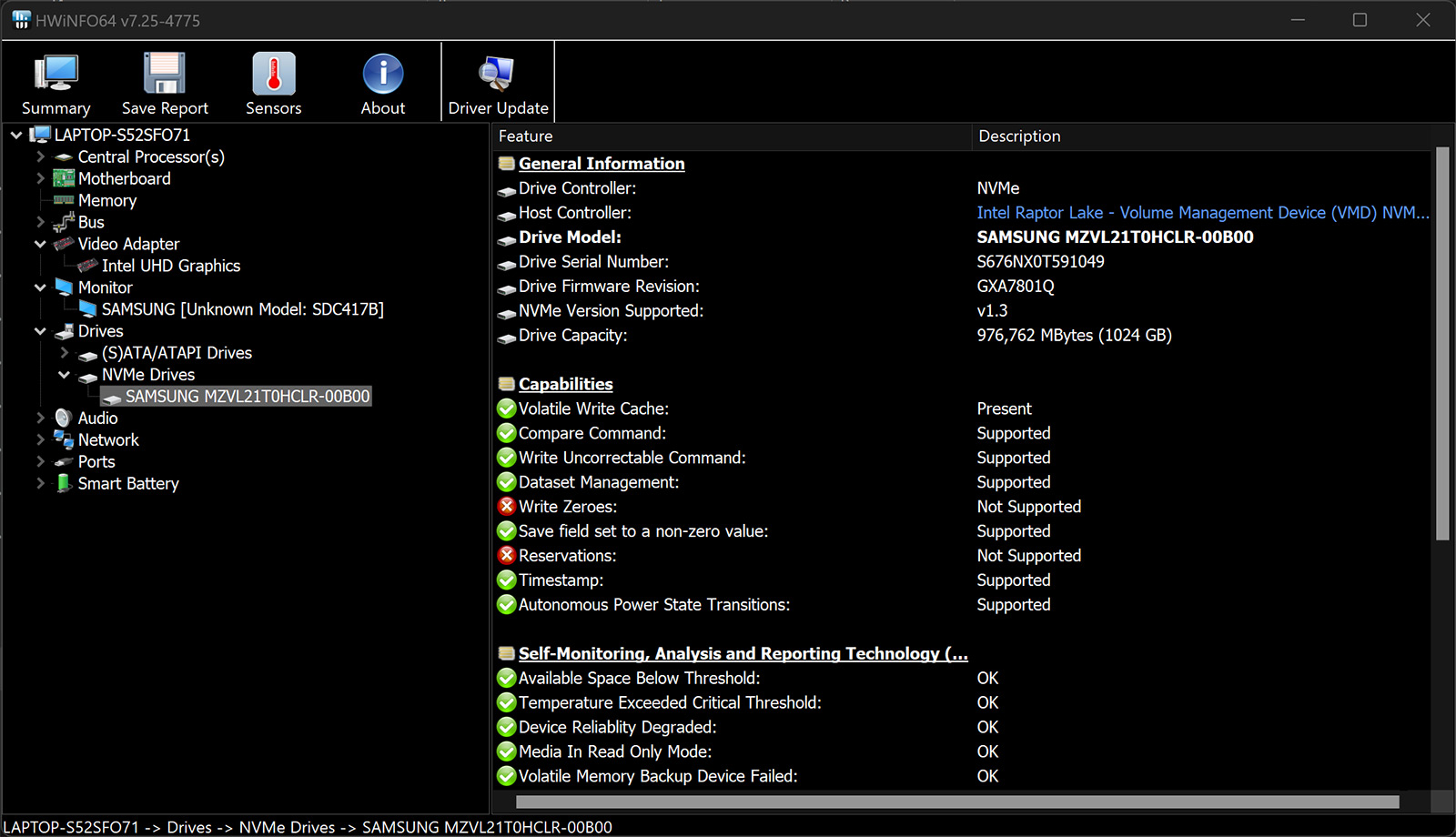Click the About info icon
Screen dimensions: 1456x837
383,74
